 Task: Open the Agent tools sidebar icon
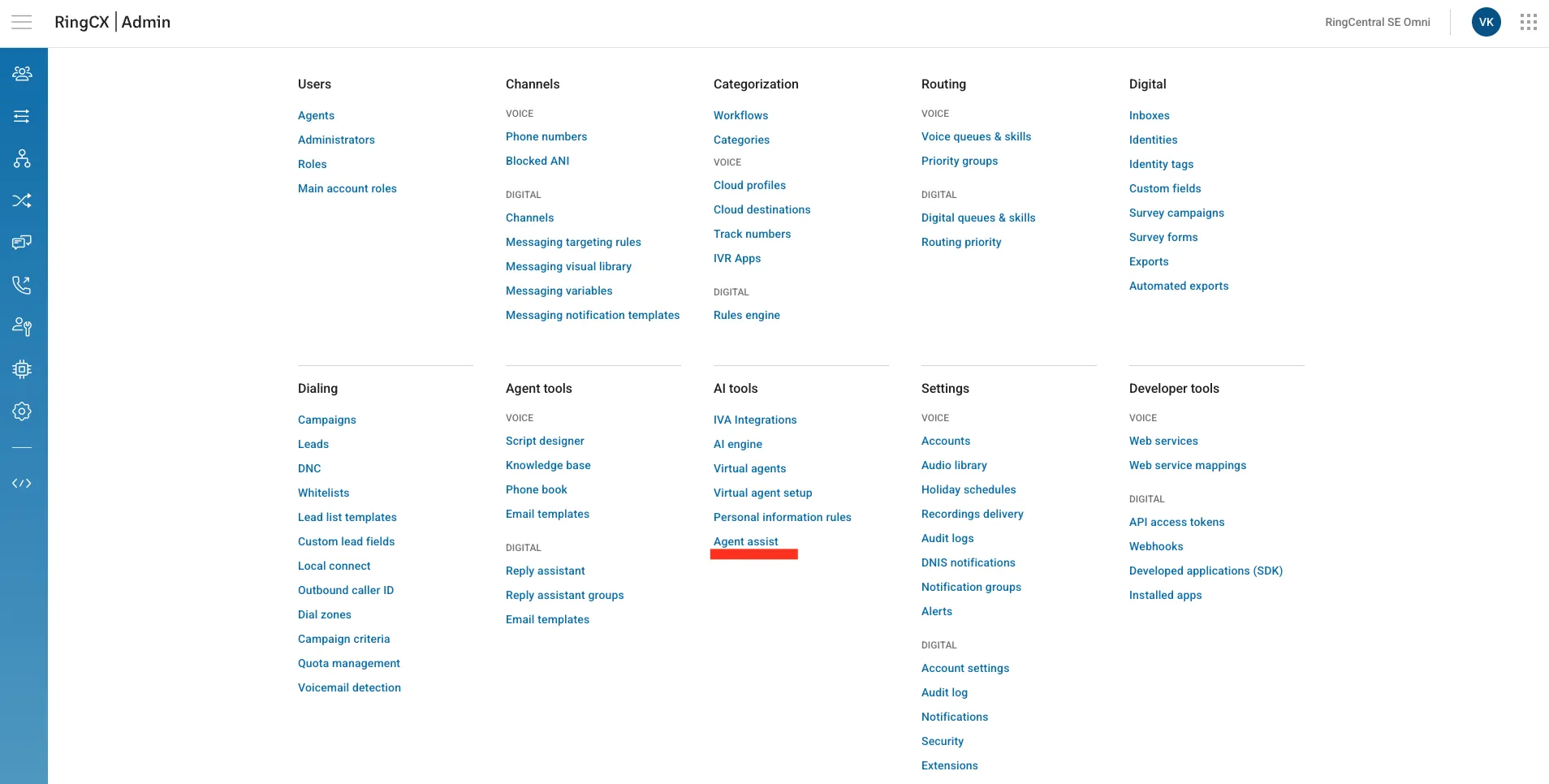coord(22,327)
